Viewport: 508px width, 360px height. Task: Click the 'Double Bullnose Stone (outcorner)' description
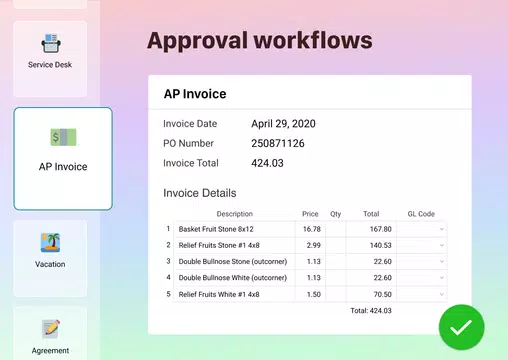pyautogui.click(x=233, y=261)
